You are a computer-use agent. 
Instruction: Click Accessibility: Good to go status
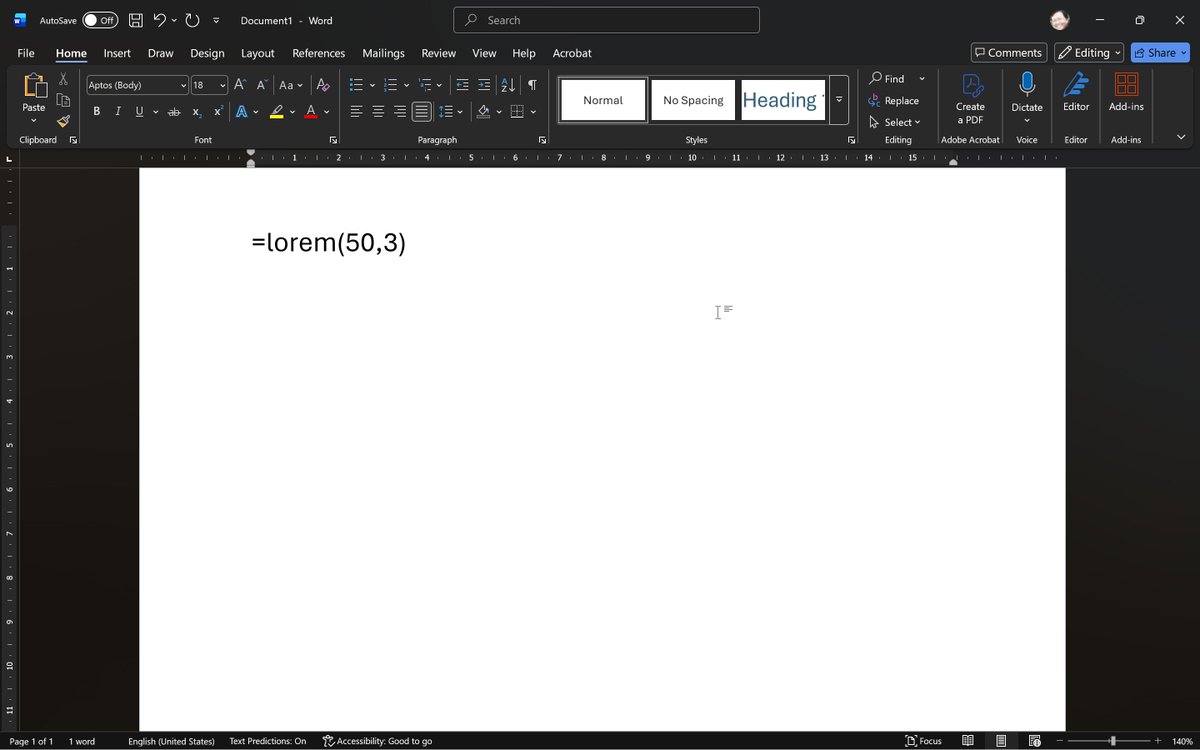[x=377, y=741]
